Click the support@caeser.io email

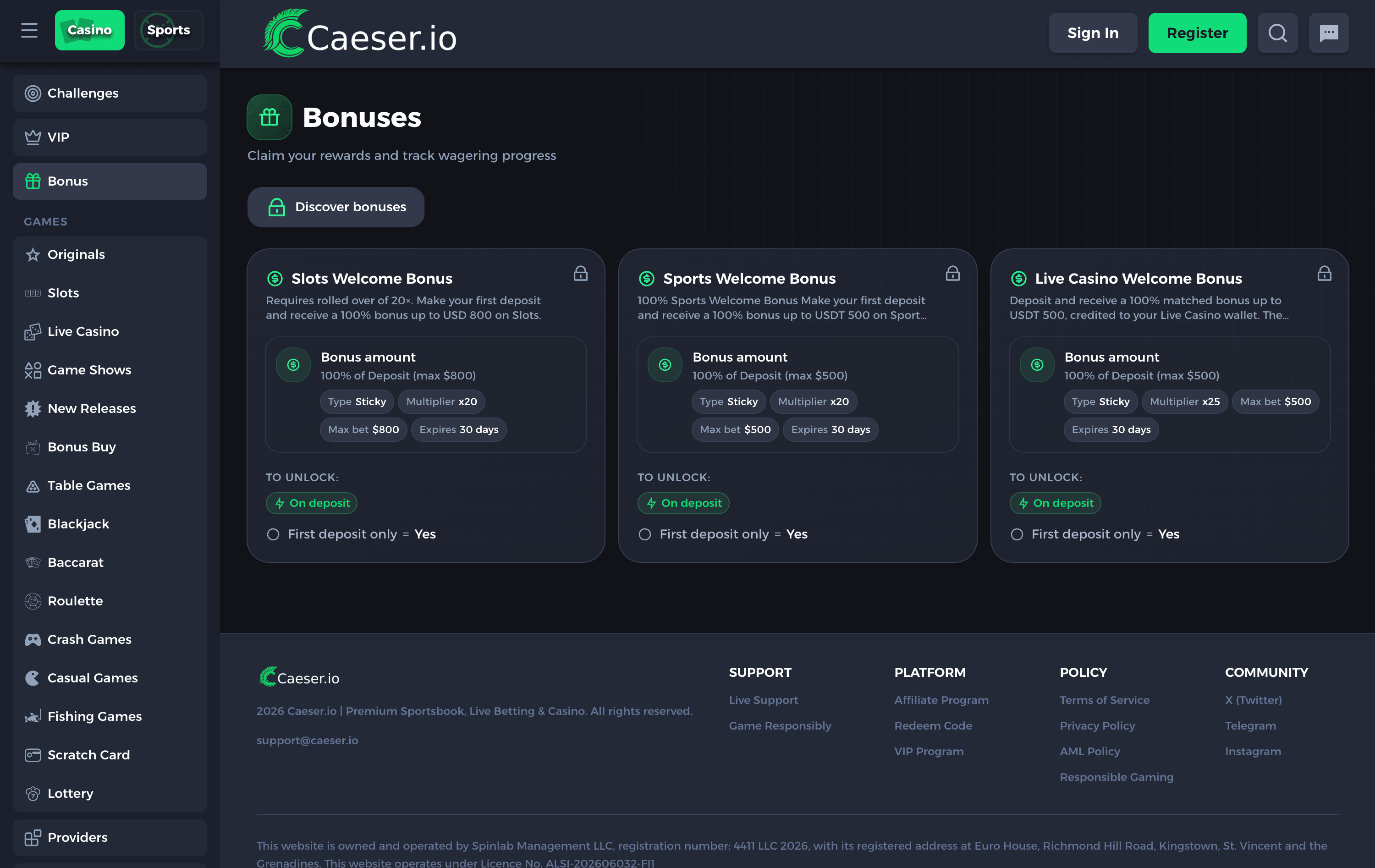307,741
